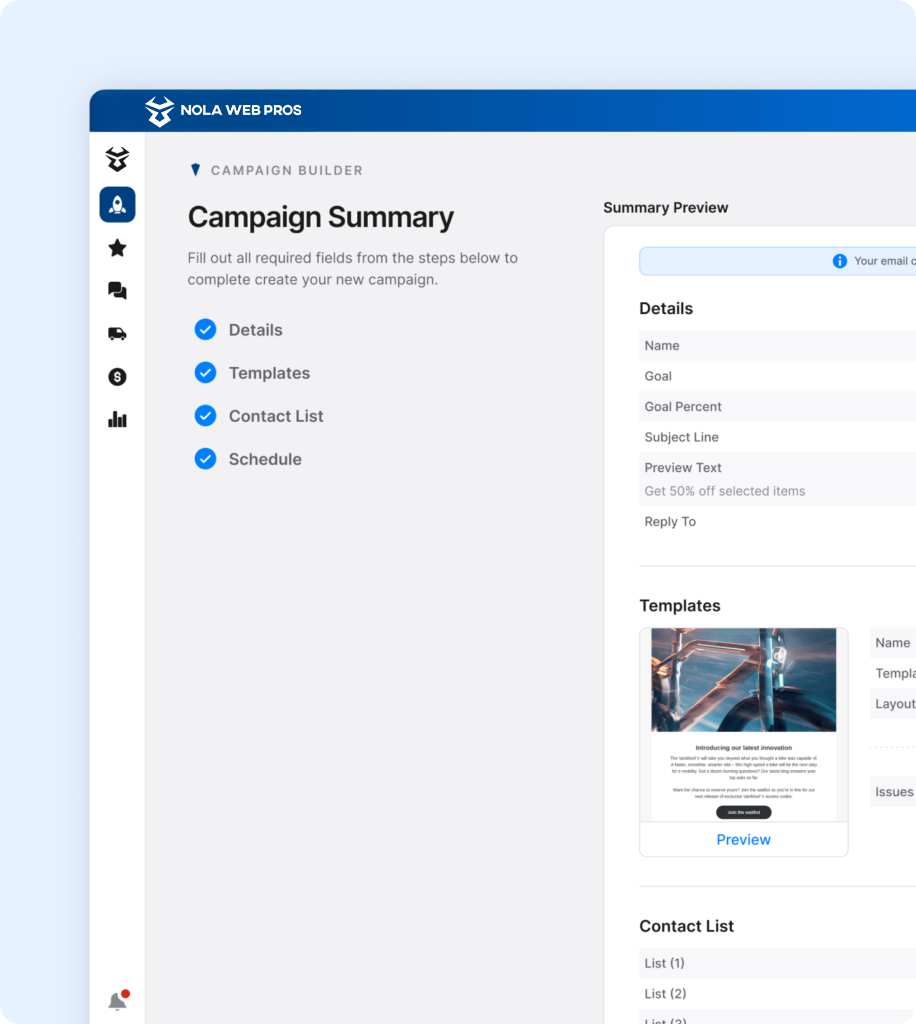Click the Goal Percent row

[778, 407]
